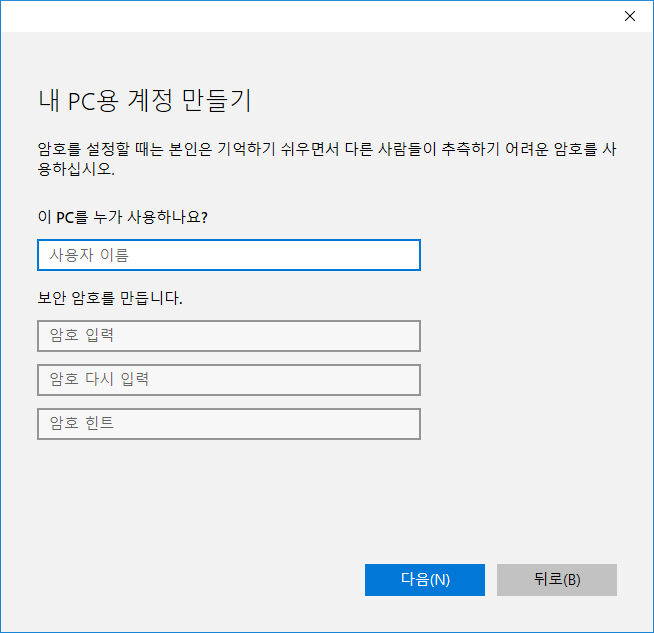Proceed using the blue Next button
Screen dimensions: 654x633
coord(424,580)
